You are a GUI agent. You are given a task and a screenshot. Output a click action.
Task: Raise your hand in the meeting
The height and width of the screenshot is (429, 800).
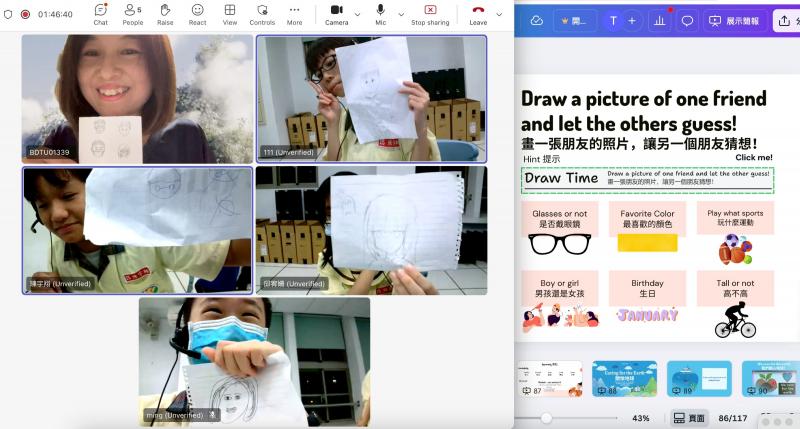165,14
